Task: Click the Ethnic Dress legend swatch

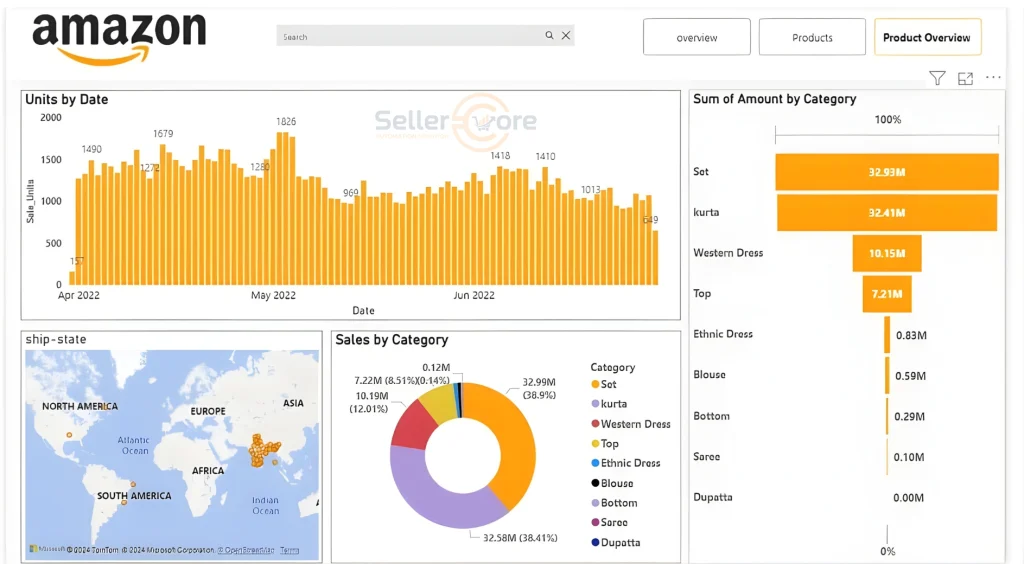Action: click(595, 463)
